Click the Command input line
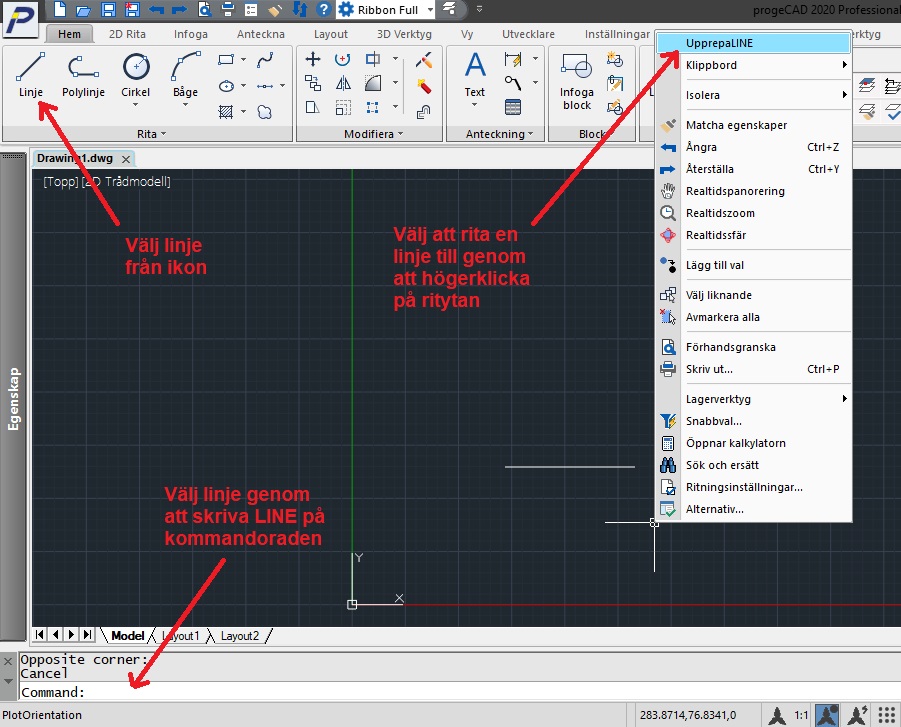 point(460,692)
